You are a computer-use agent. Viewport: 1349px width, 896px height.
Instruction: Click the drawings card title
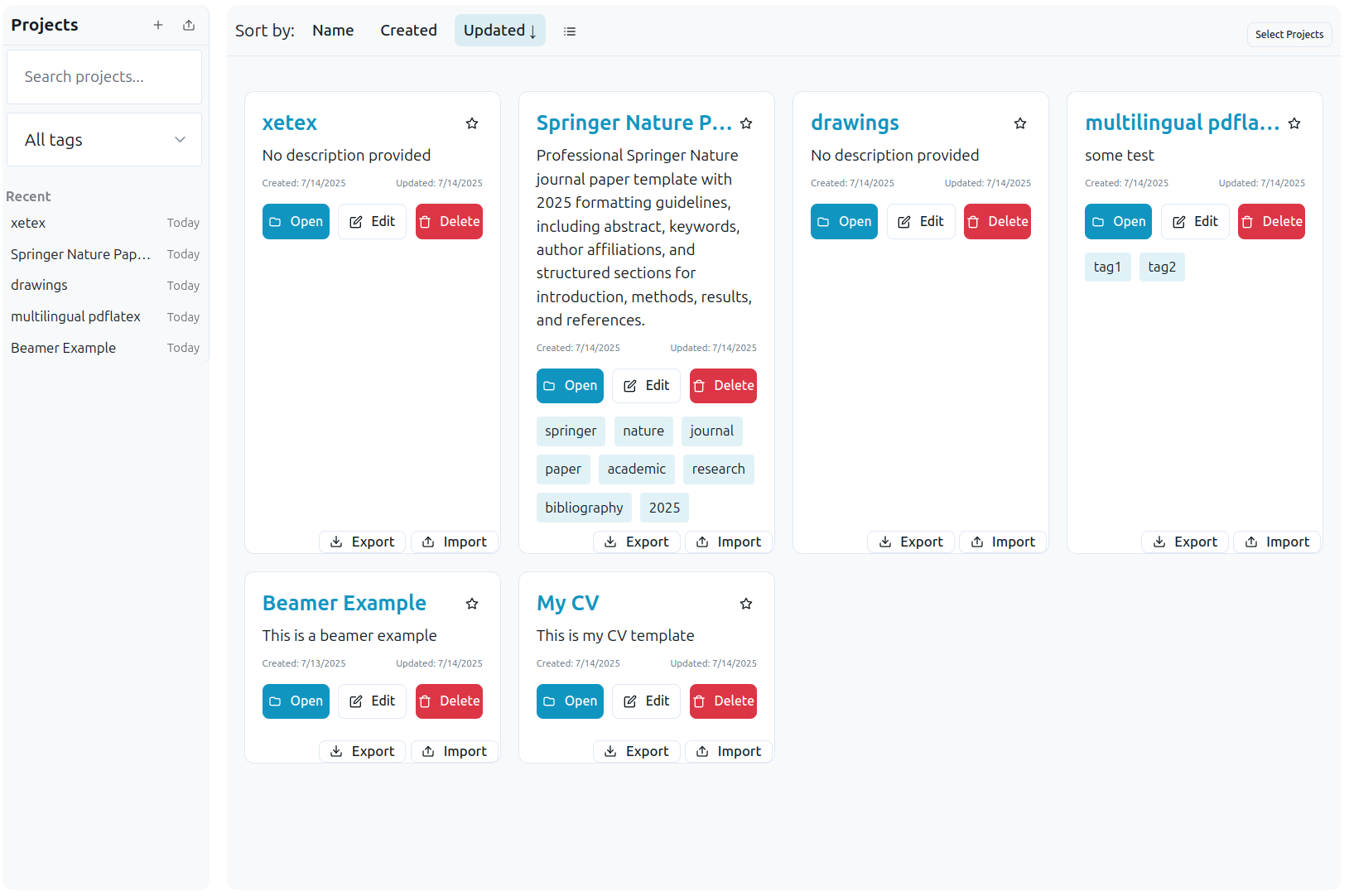(x=855, y=123)
